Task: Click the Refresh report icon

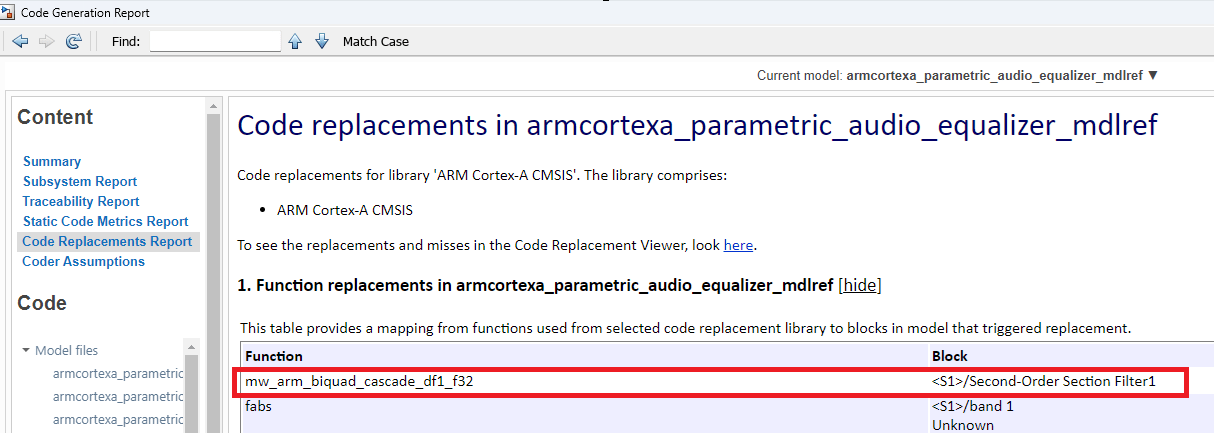Action: [x=73, y=41]
